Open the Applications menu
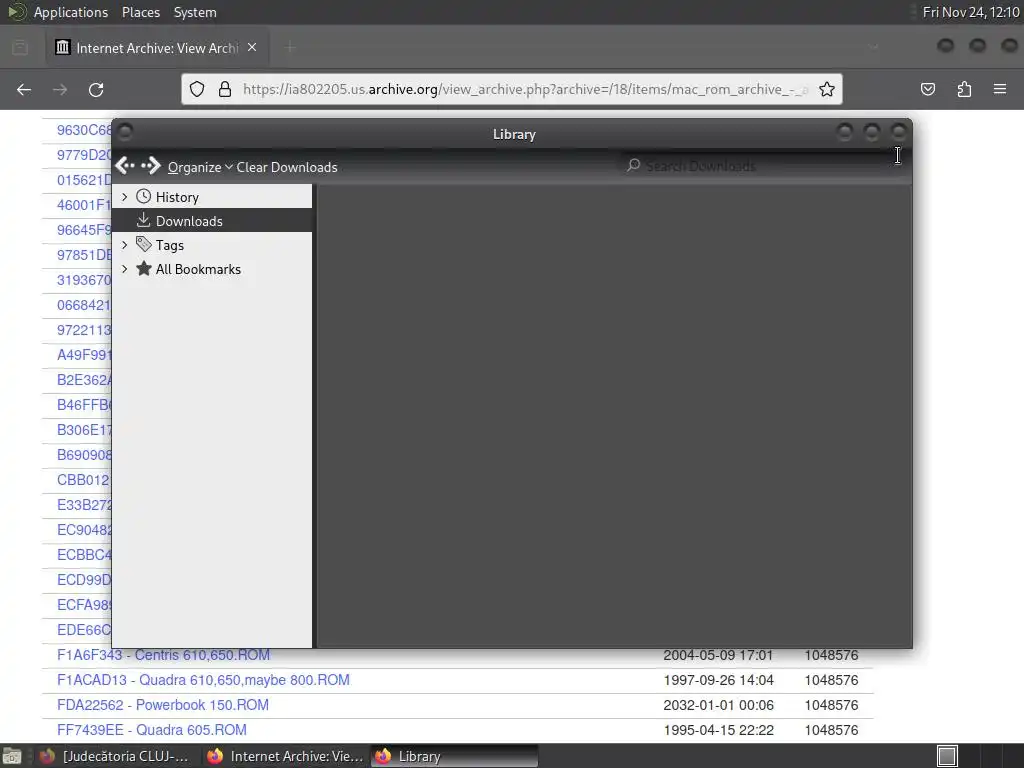The image size is (1024, 768). pyautogui.click(x=71, y=12)
